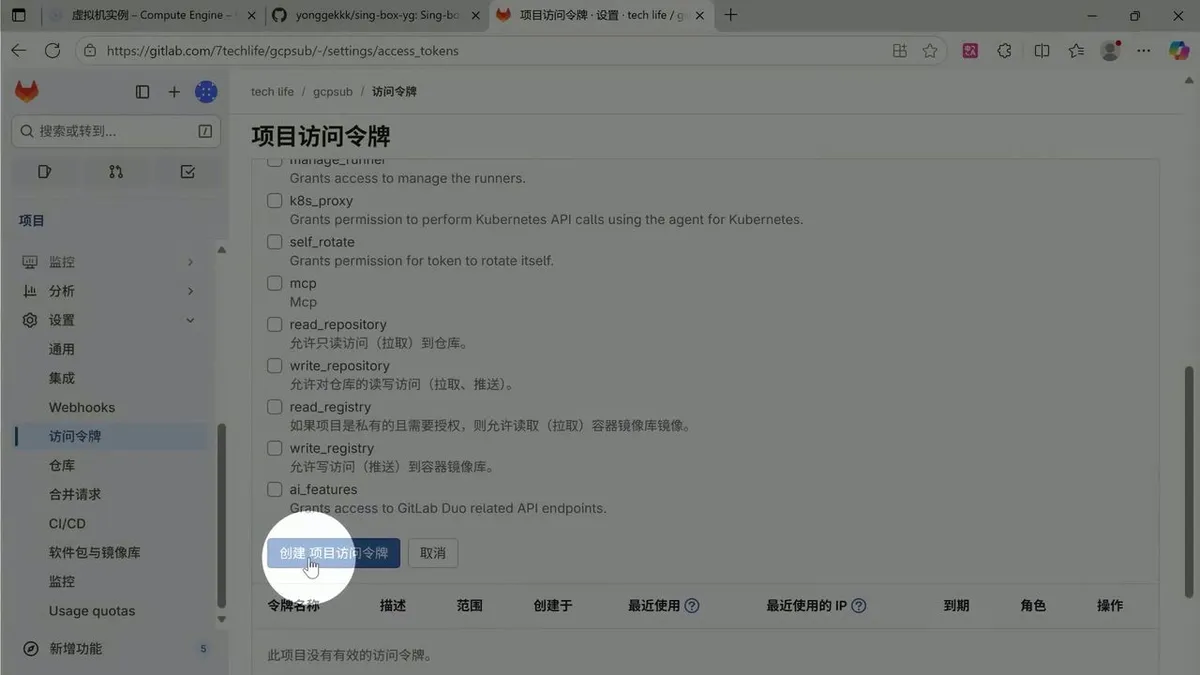Image resolution: width=1200 pixels, height=675 pixels.
Task: Open the issues icon in the sidebar
Action: point(44,171)
